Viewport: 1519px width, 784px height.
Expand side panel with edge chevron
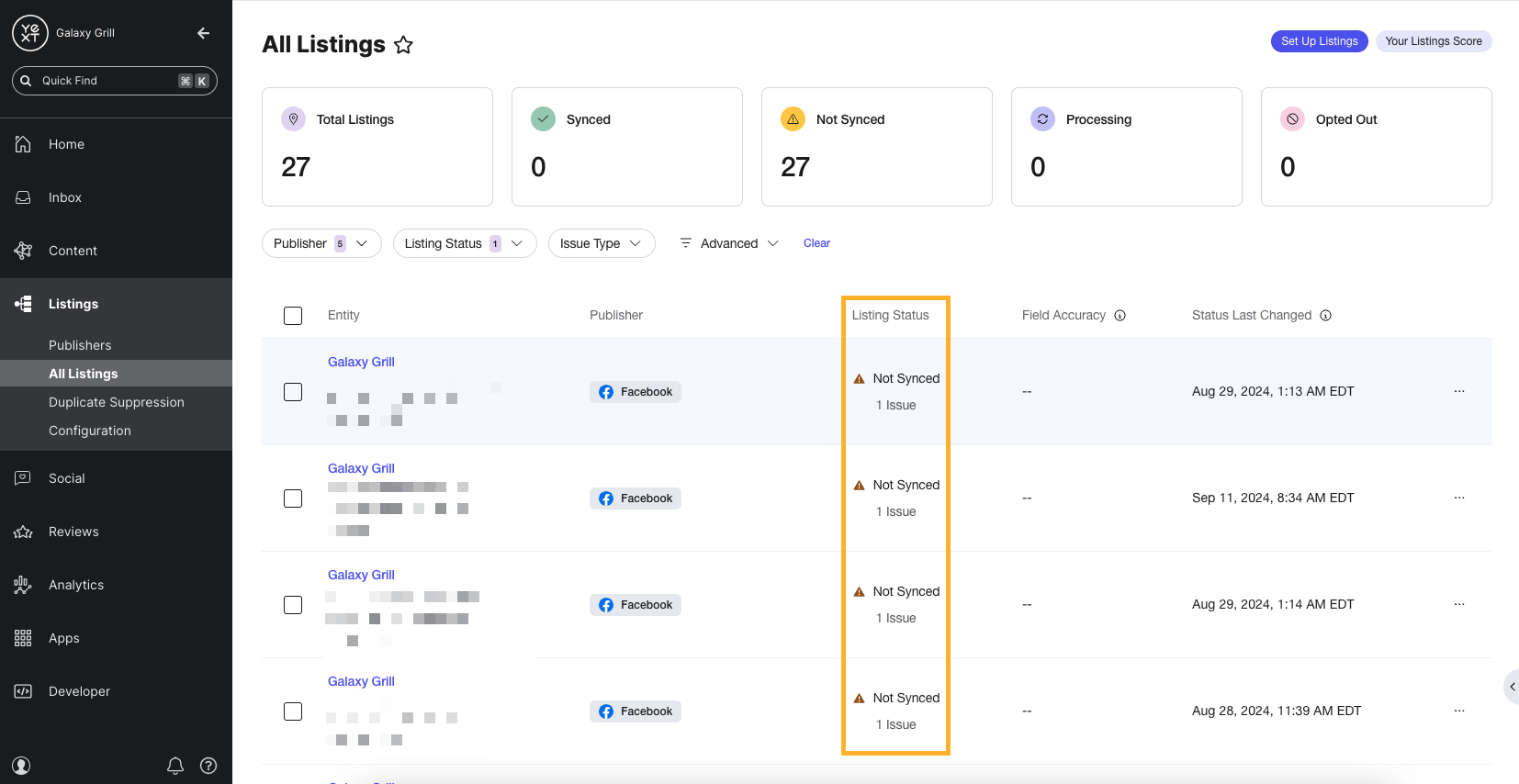click(x=1512, y=687)
